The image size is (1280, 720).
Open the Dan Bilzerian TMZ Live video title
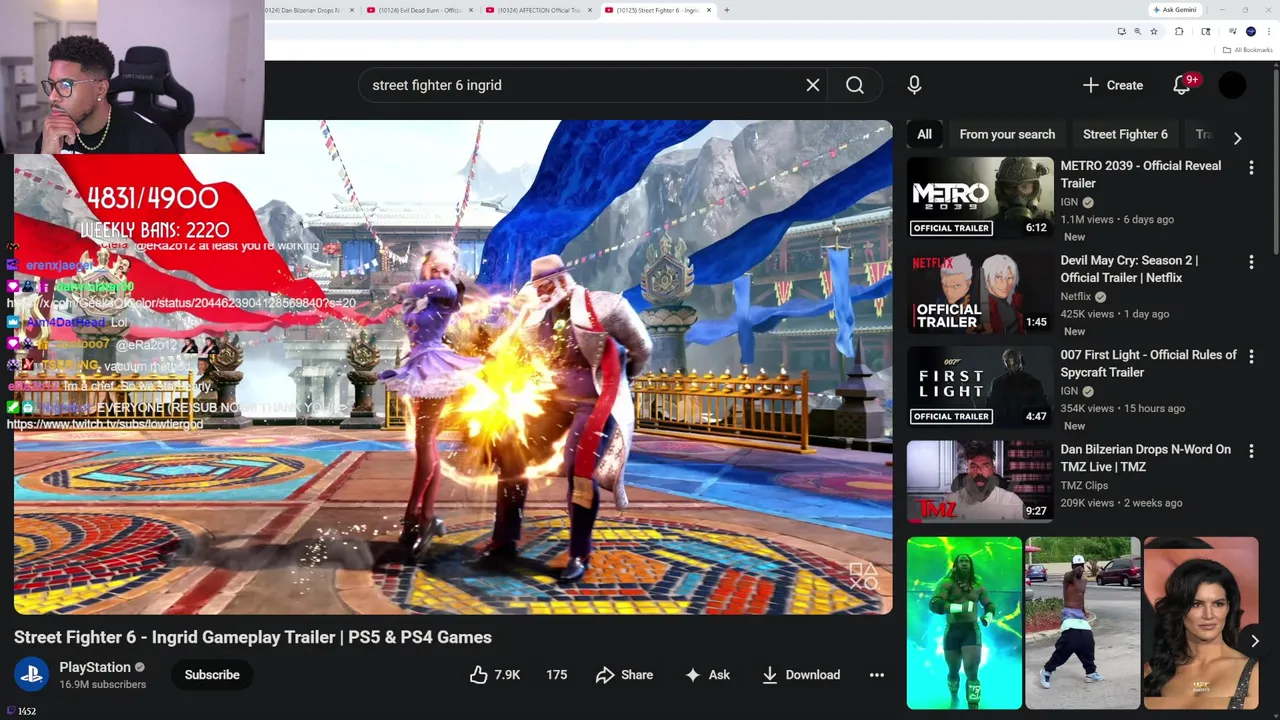tap(1146, 458)
